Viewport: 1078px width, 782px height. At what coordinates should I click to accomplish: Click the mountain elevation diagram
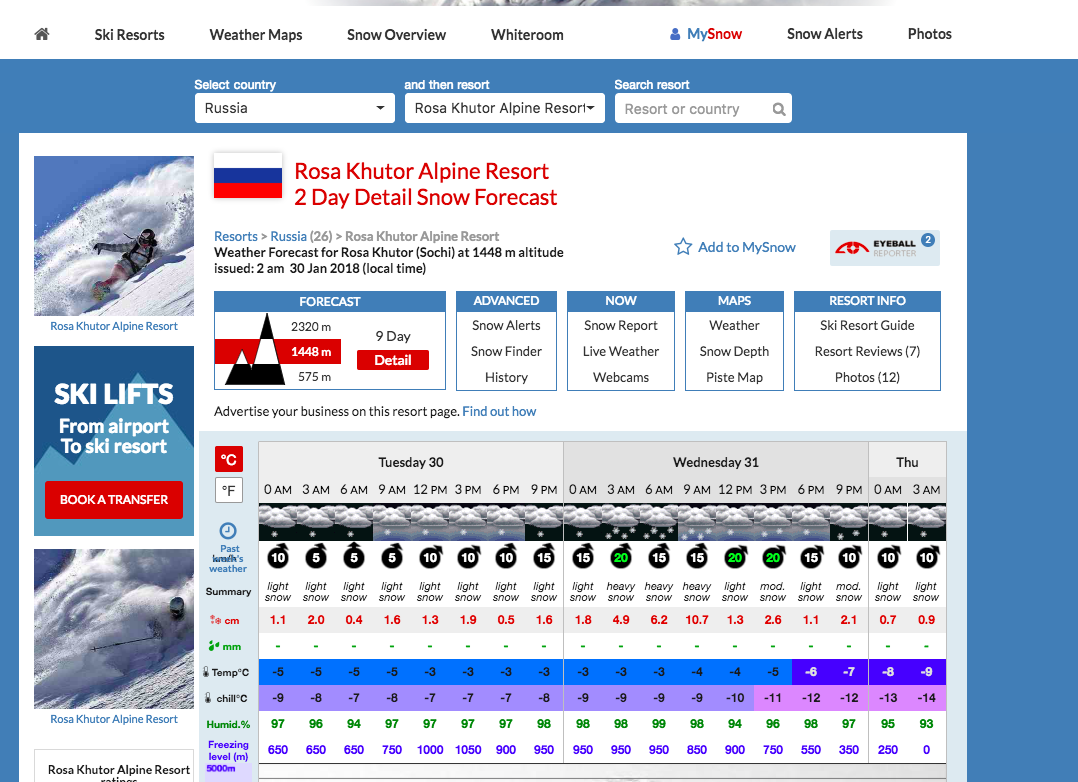pyautogui.click(x=255, y=349)
